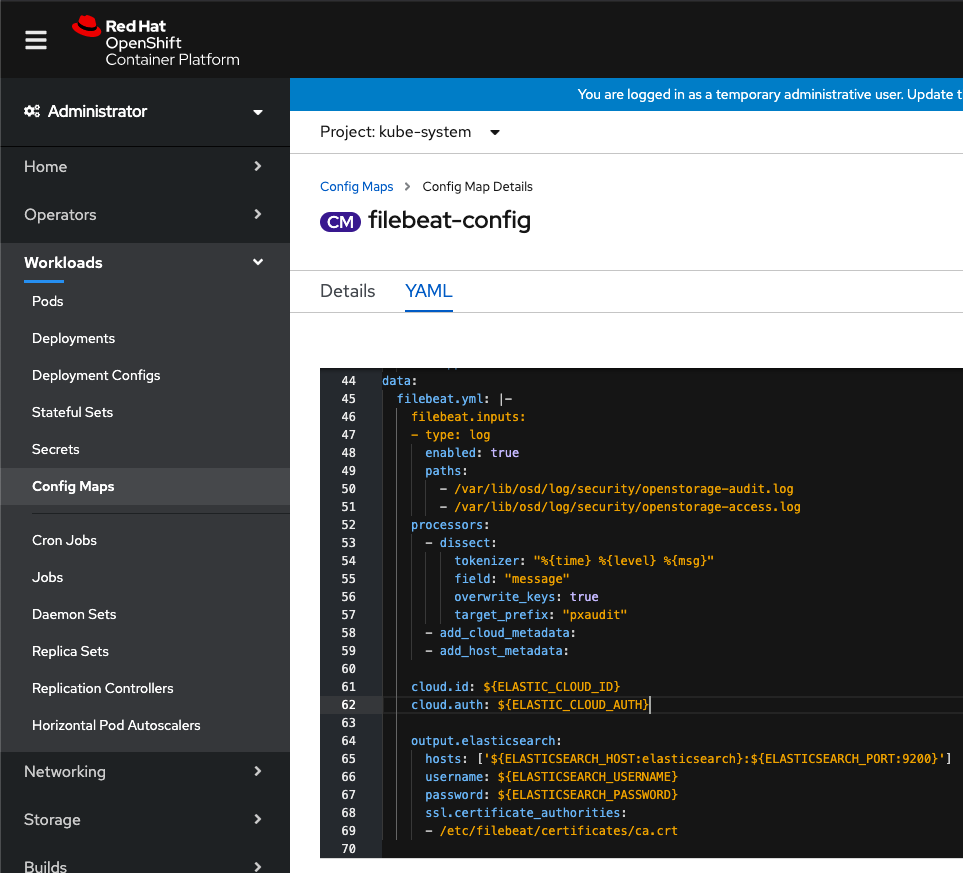
Task: Open the hamburger navigation menu
Action: 36,40
